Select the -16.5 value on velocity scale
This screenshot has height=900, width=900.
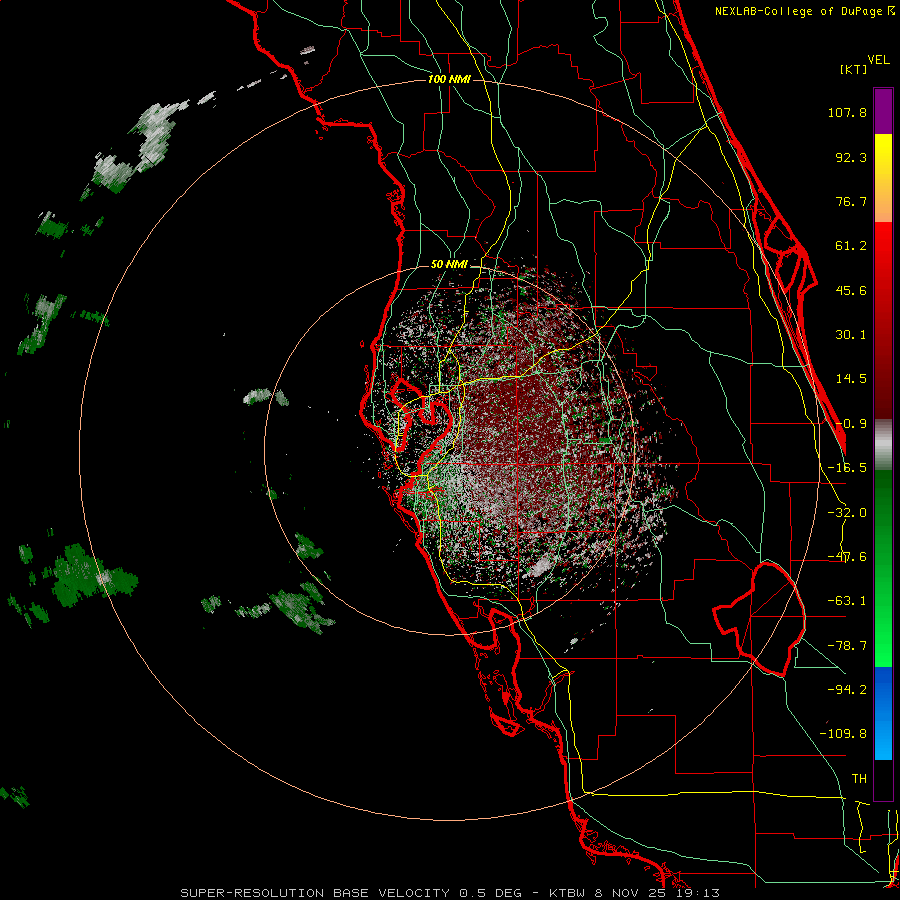coord(847,468)
